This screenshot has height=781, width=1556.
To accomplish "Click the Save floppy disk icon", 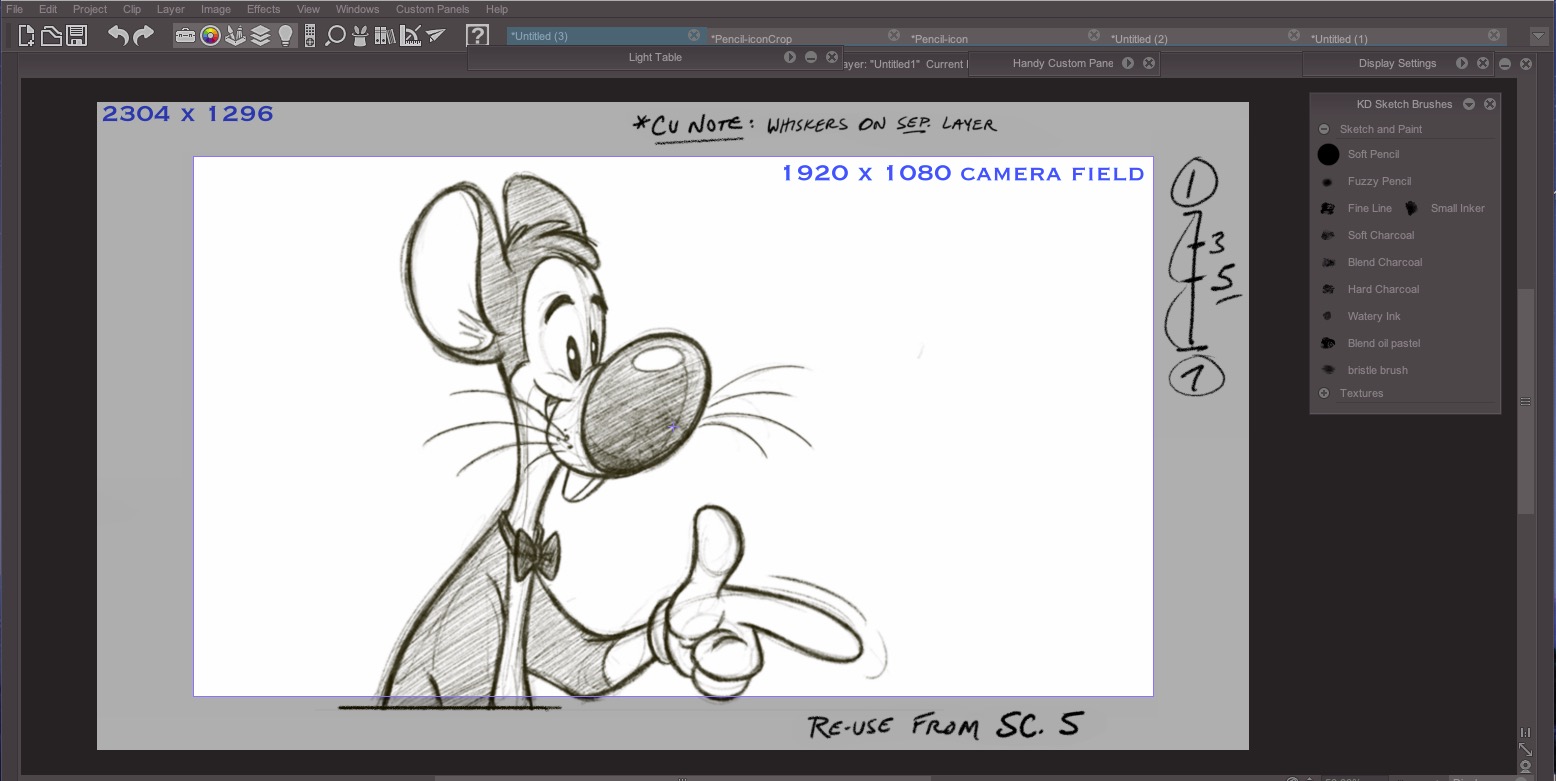I will point(76,36).
